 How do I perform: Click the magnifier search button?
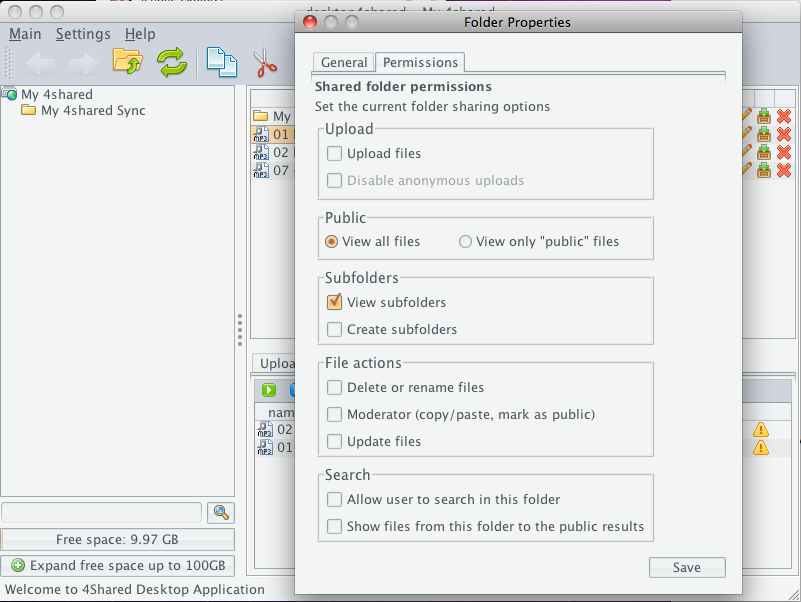click(x=221, y=513)
